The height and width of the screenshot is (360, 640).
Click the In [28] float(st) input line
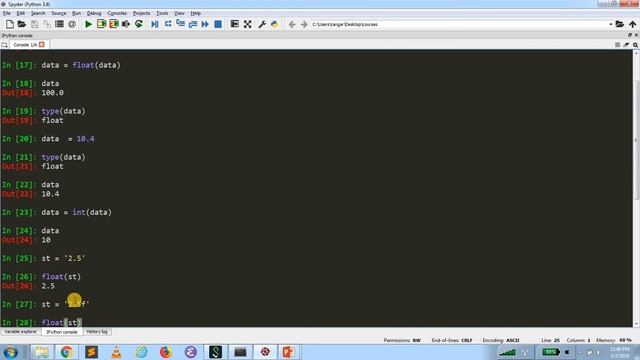[42, 322]
